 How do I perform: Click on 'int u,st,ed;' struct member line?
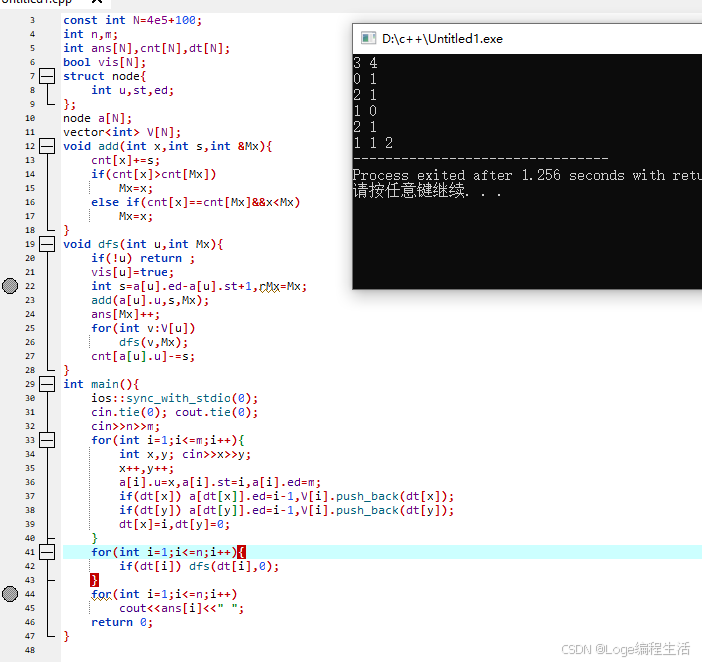tap(133, 90)
